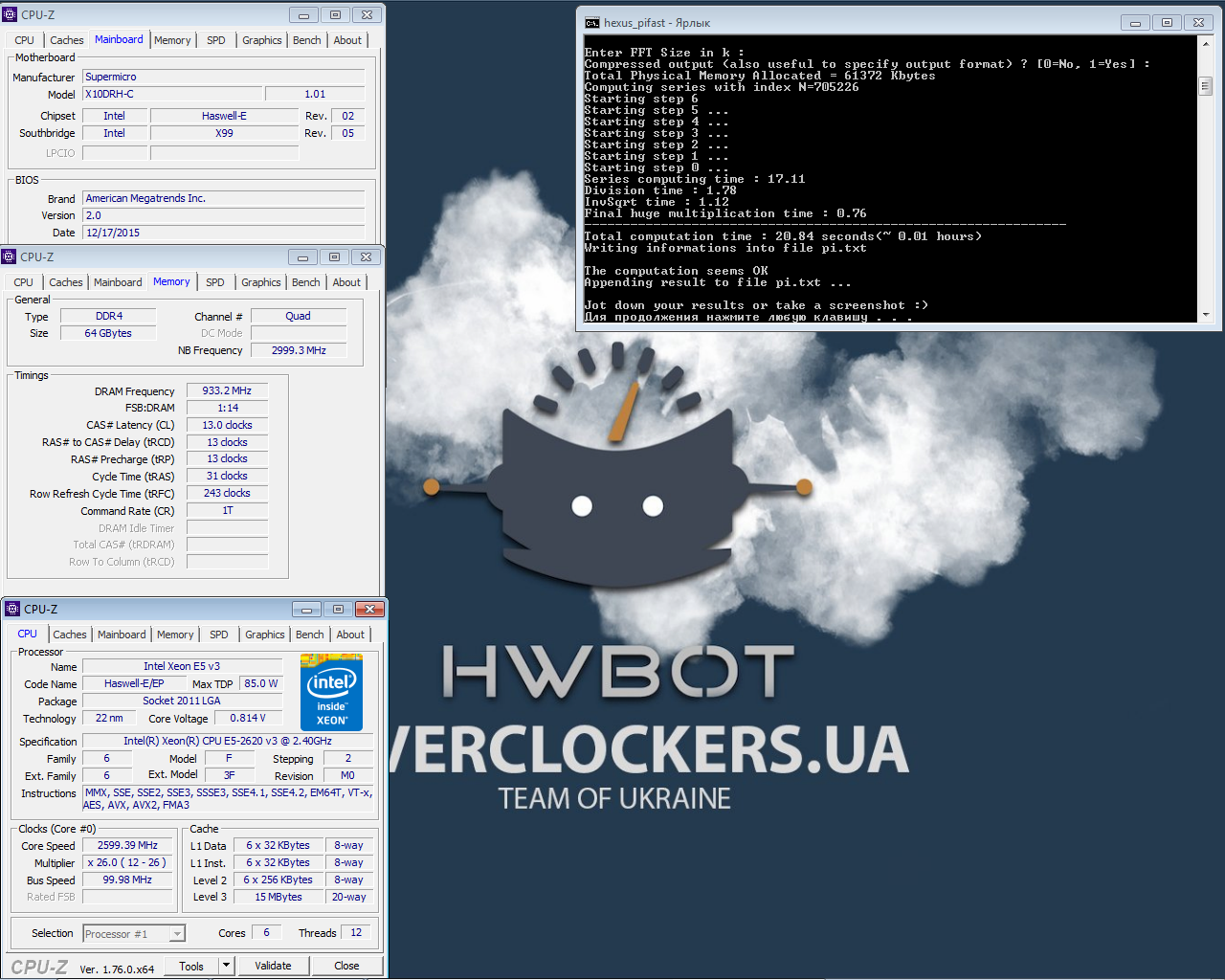Maximize the hexus_pifast console window

point(1167,23)
